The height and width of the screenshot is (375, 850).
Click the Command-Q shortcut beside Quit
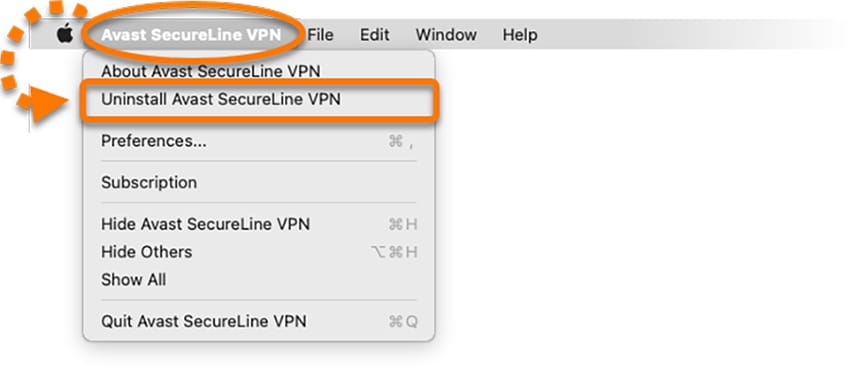(403, 322)
